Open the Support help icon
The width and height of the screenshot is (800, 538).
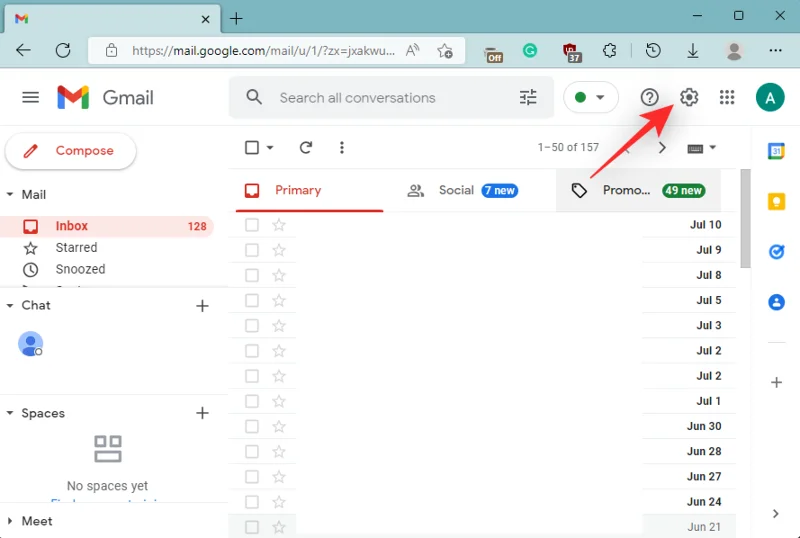[649, 97]
